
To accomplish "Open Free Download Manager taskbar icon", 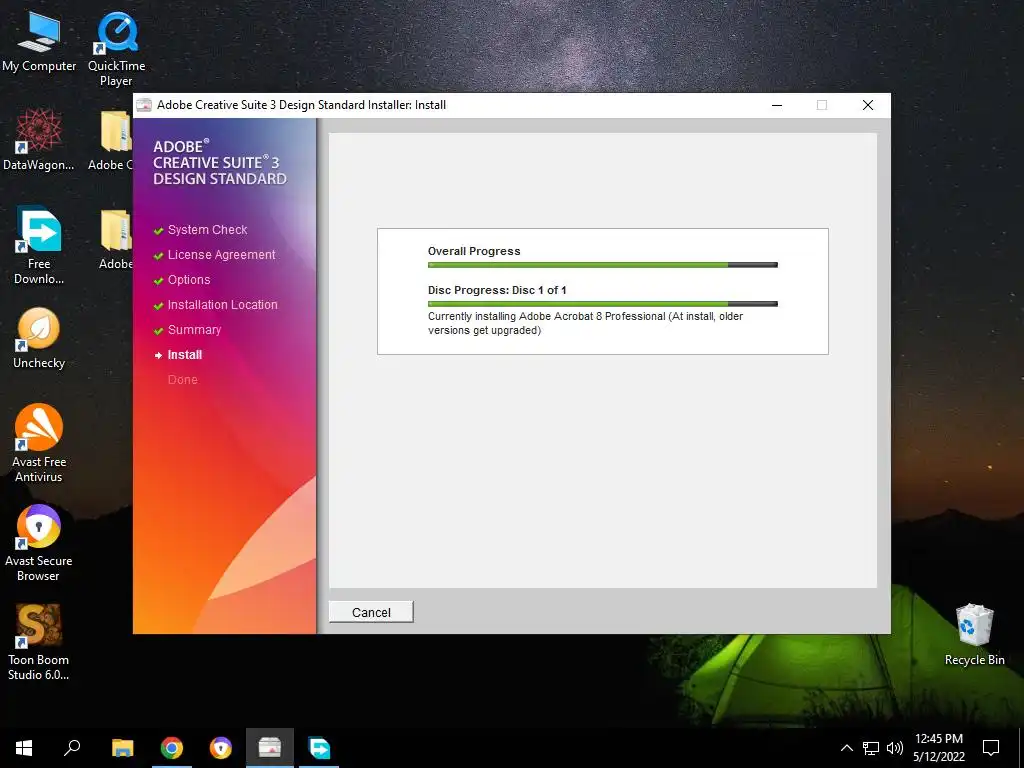I will (319, 748).
